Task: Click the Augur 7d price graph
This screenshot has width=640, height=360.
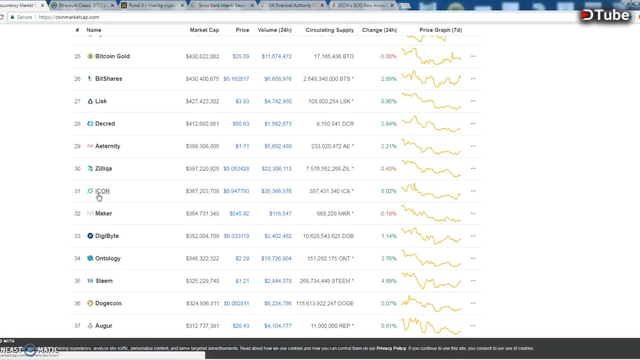Action: [431, 326]
